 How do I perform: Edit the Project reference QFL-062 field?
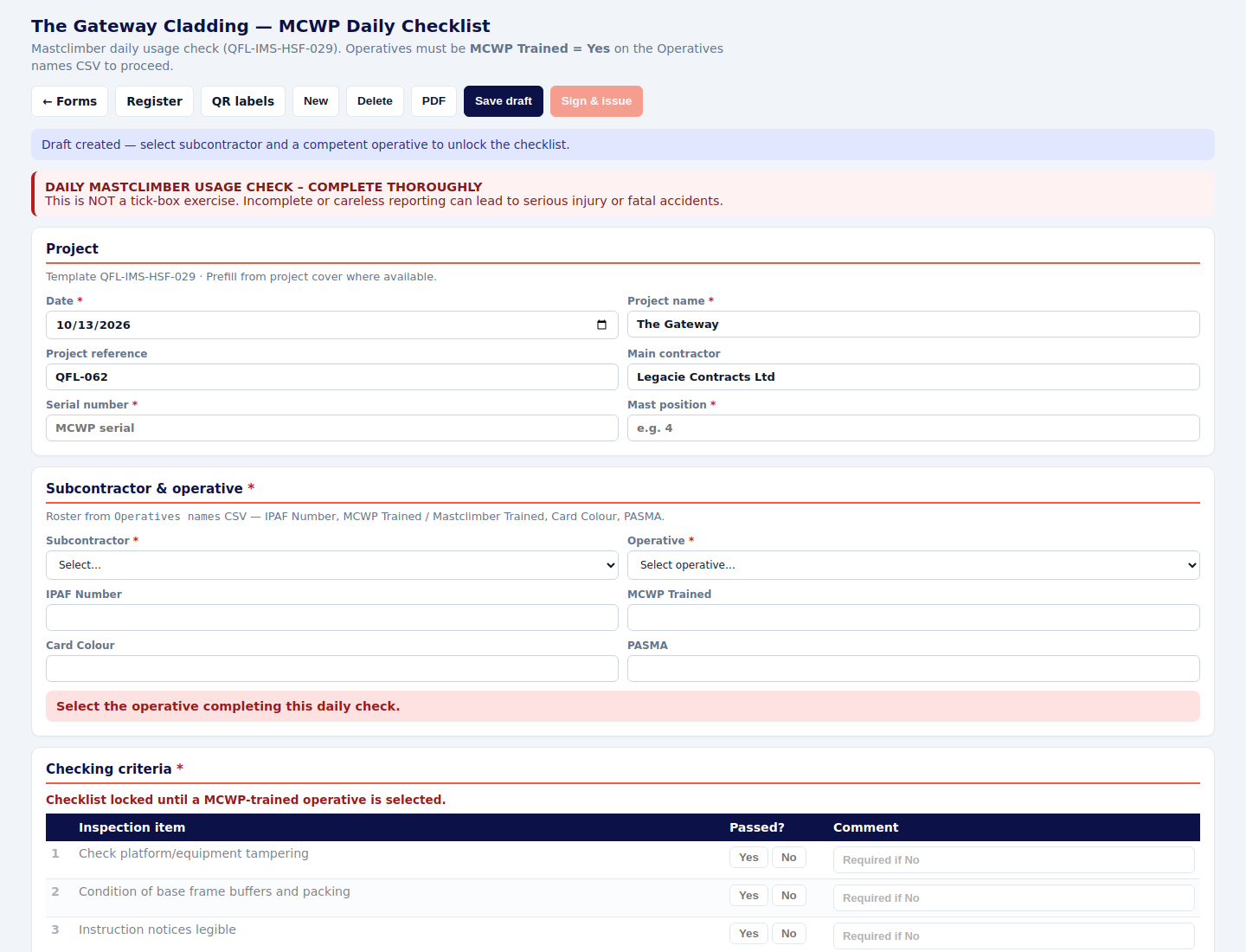click(332, 377)
